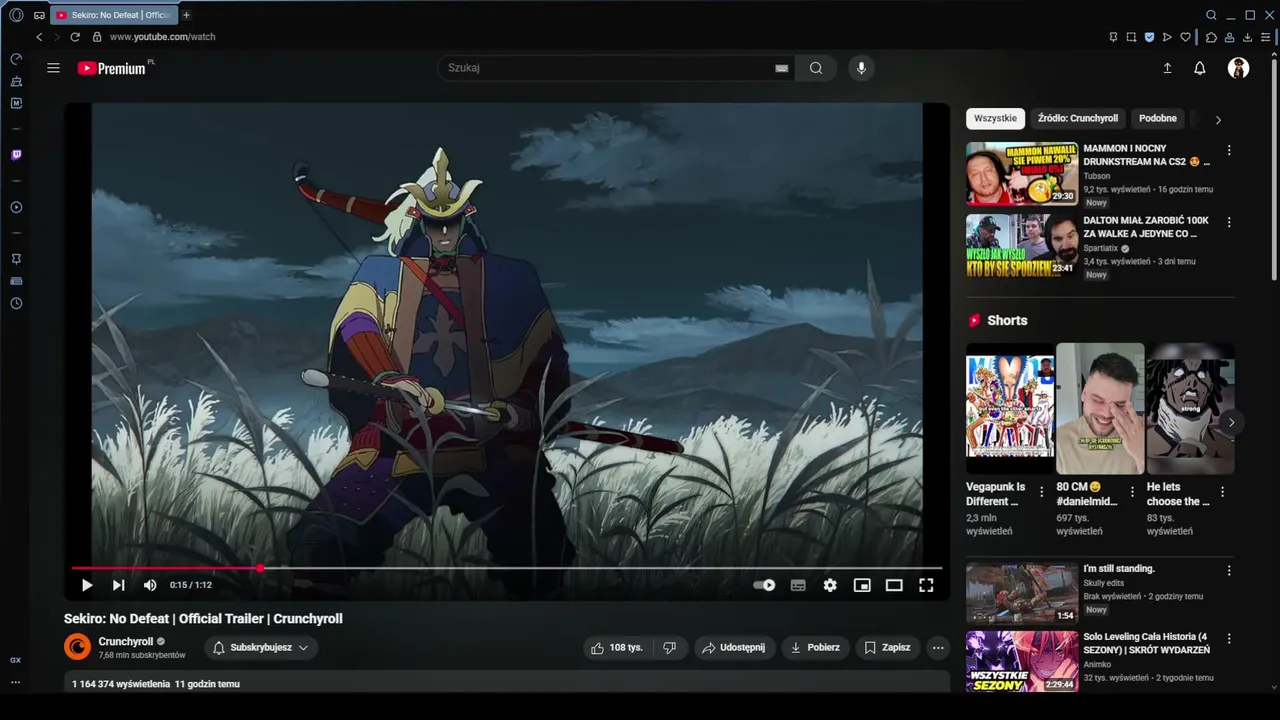The width and height of the screenshot is (1280, 720).
Task: Show more Shorts with the right arrow
Action: [1231, 422]
